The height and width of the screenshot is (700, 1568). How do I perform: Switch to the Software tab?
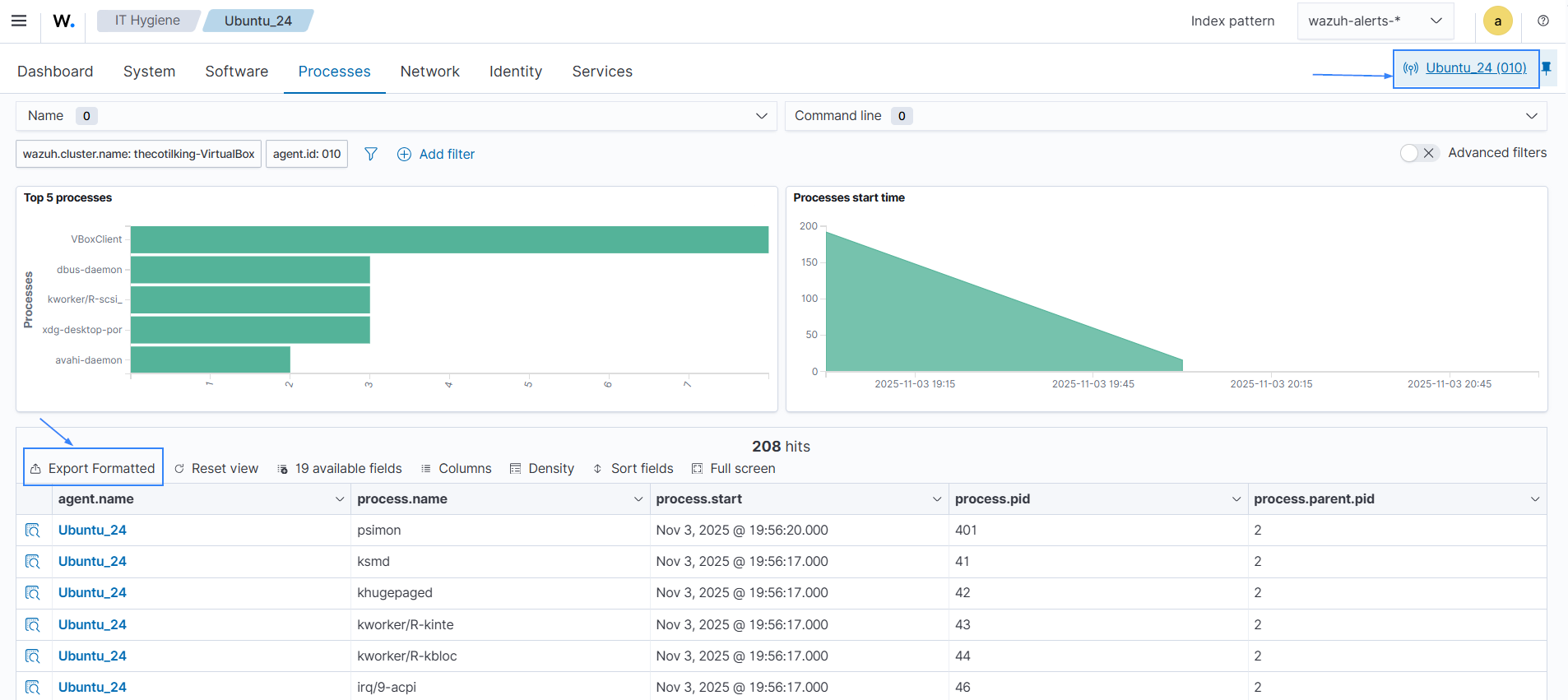pyautogui.click(x=236, y=72)
